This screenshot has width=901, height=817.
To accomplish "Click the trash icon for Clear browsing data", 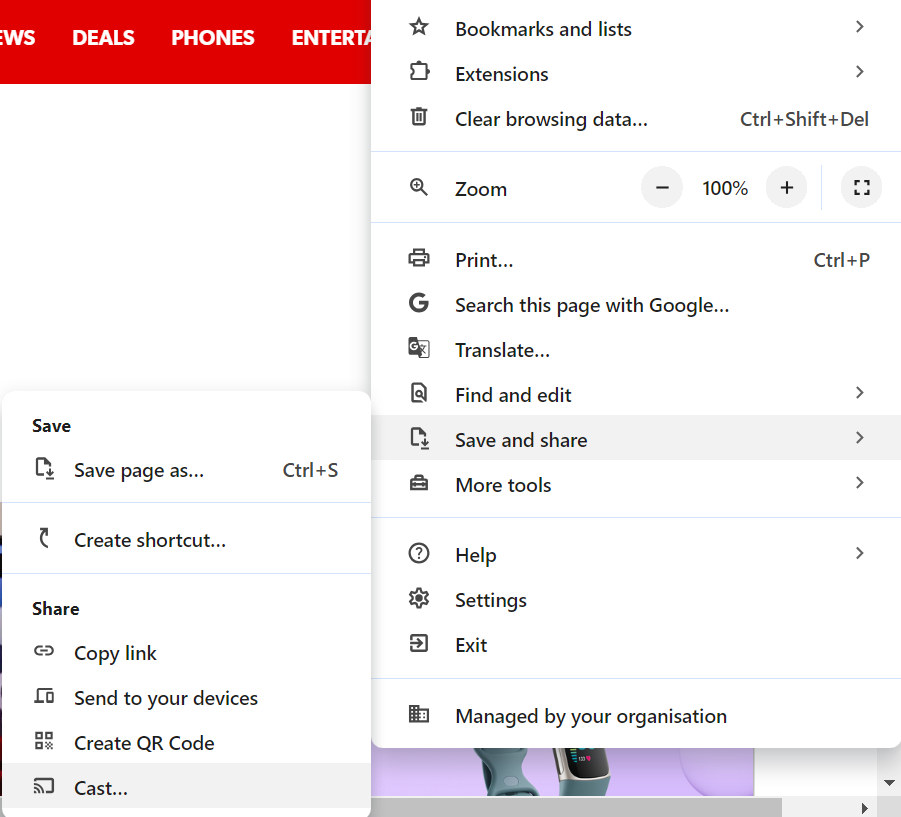I will coord(419,117).
